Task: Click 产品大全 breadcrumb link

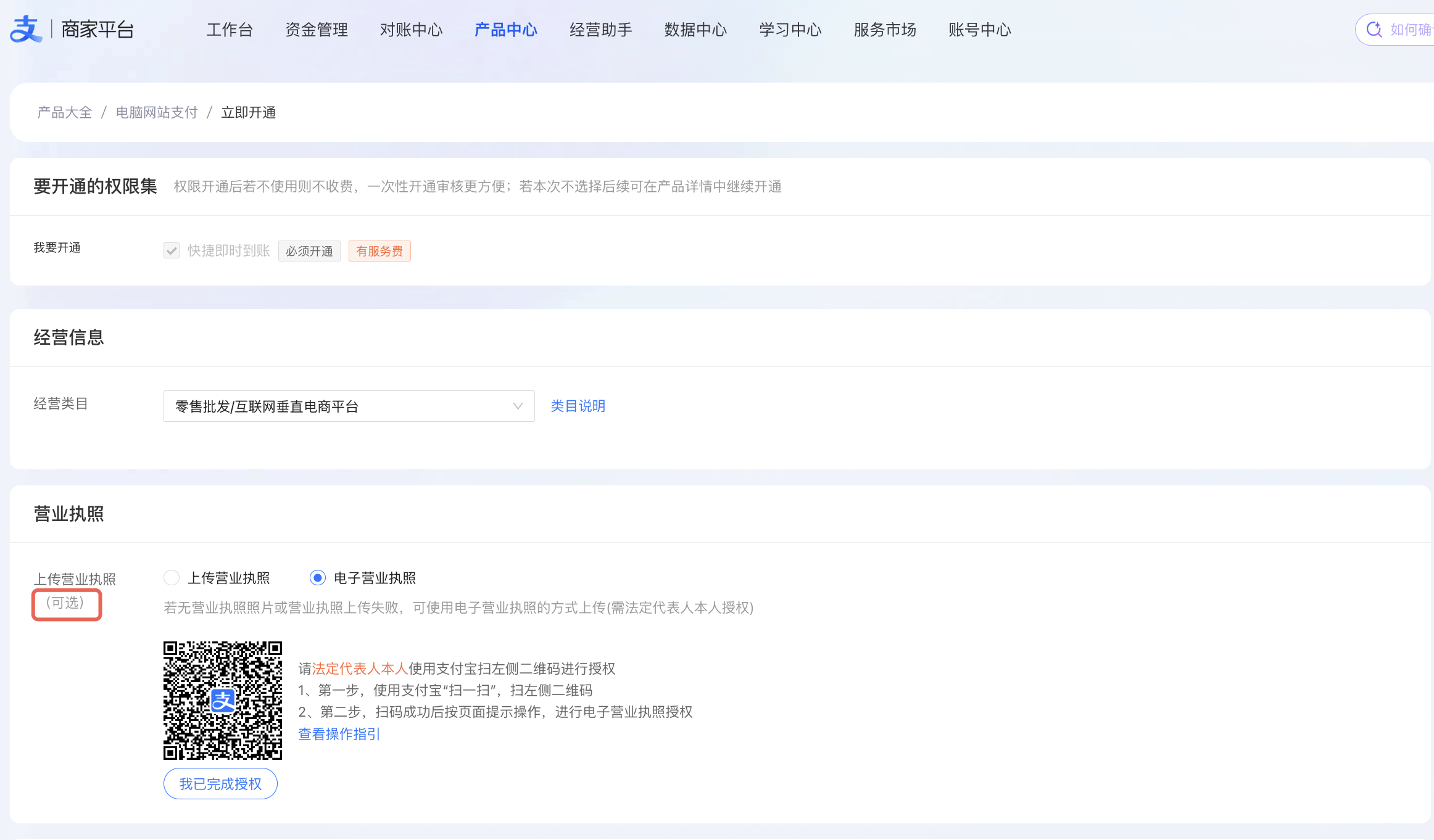Action: click(x=65, y=112)
